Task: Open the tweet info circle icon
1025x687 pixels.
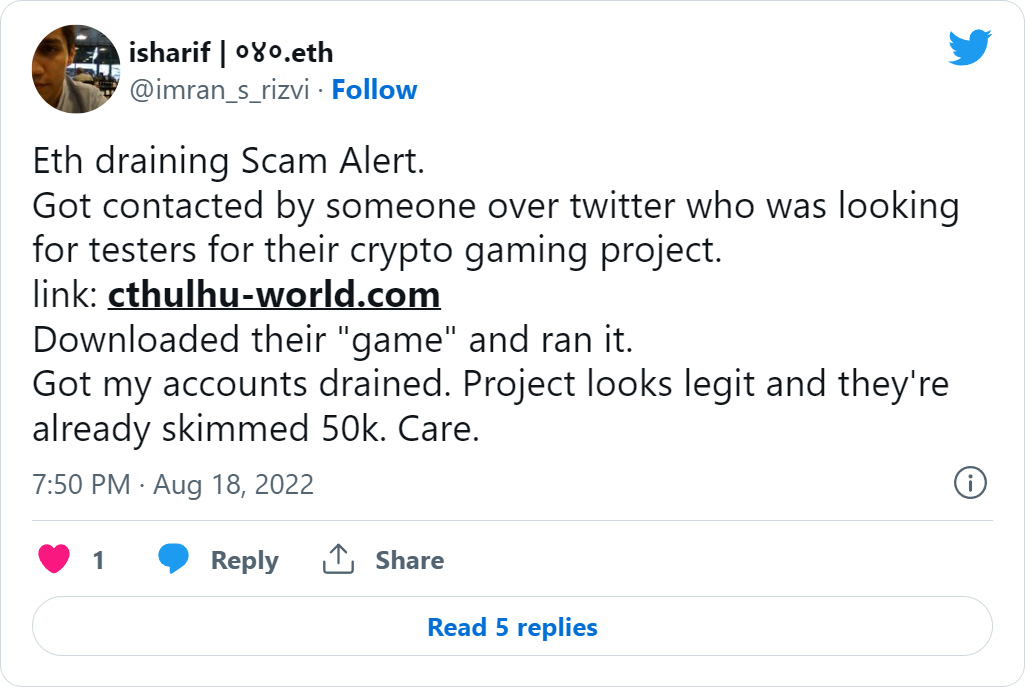Action: [x=971, y=484]
